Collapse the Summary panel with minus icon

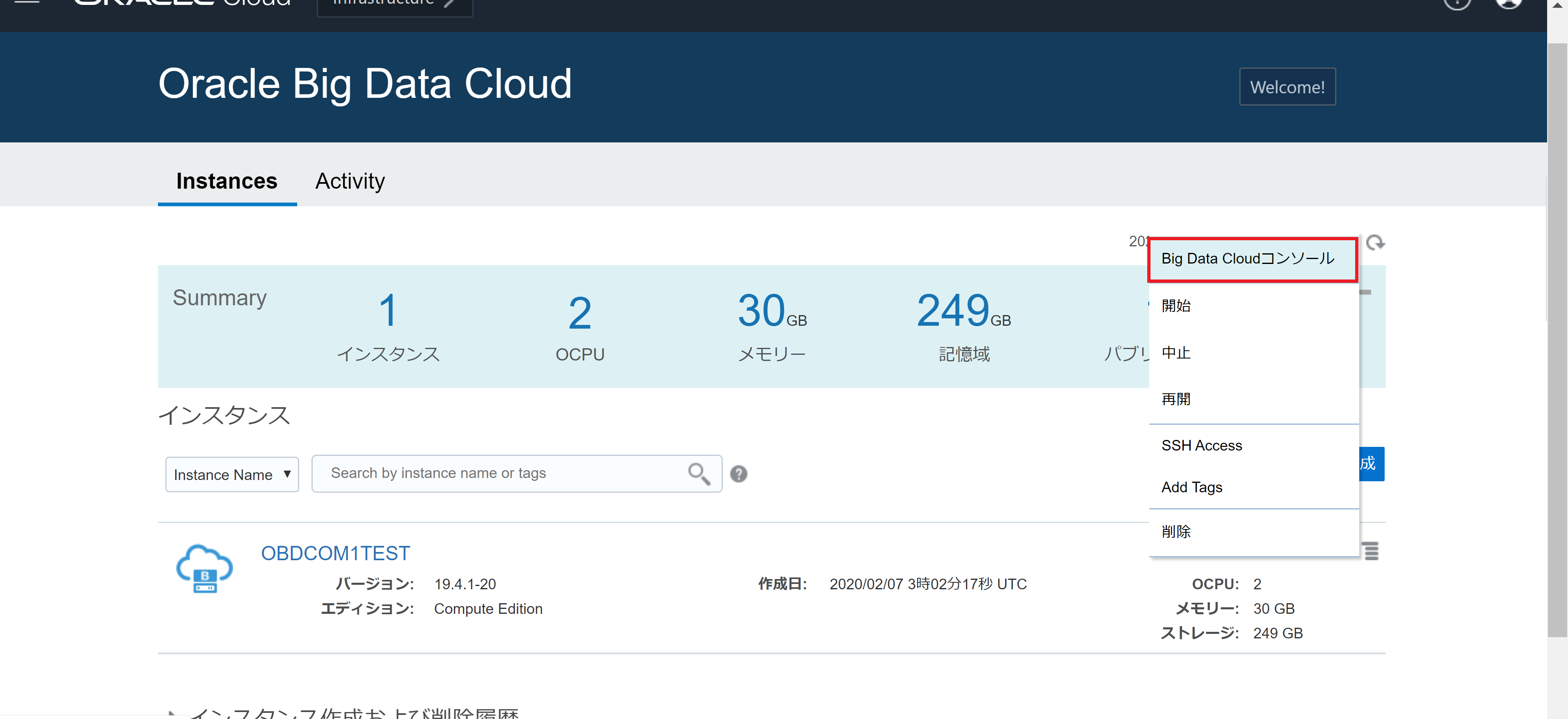pyautogui.click(x=1365, y=292)
